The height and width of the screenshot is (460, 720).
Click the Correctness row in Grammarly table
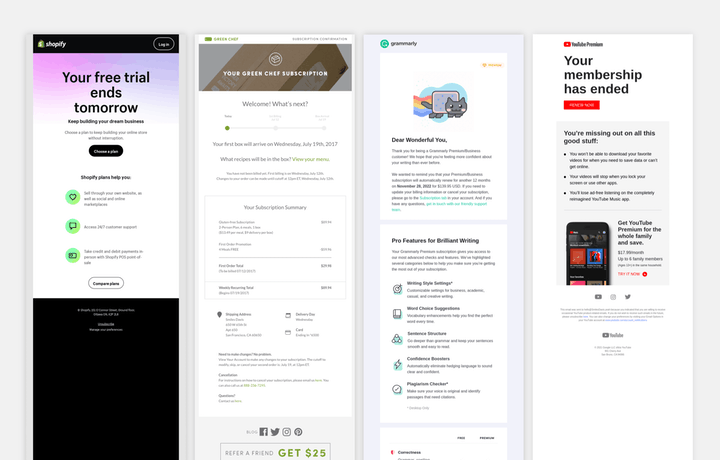point(444,453)
